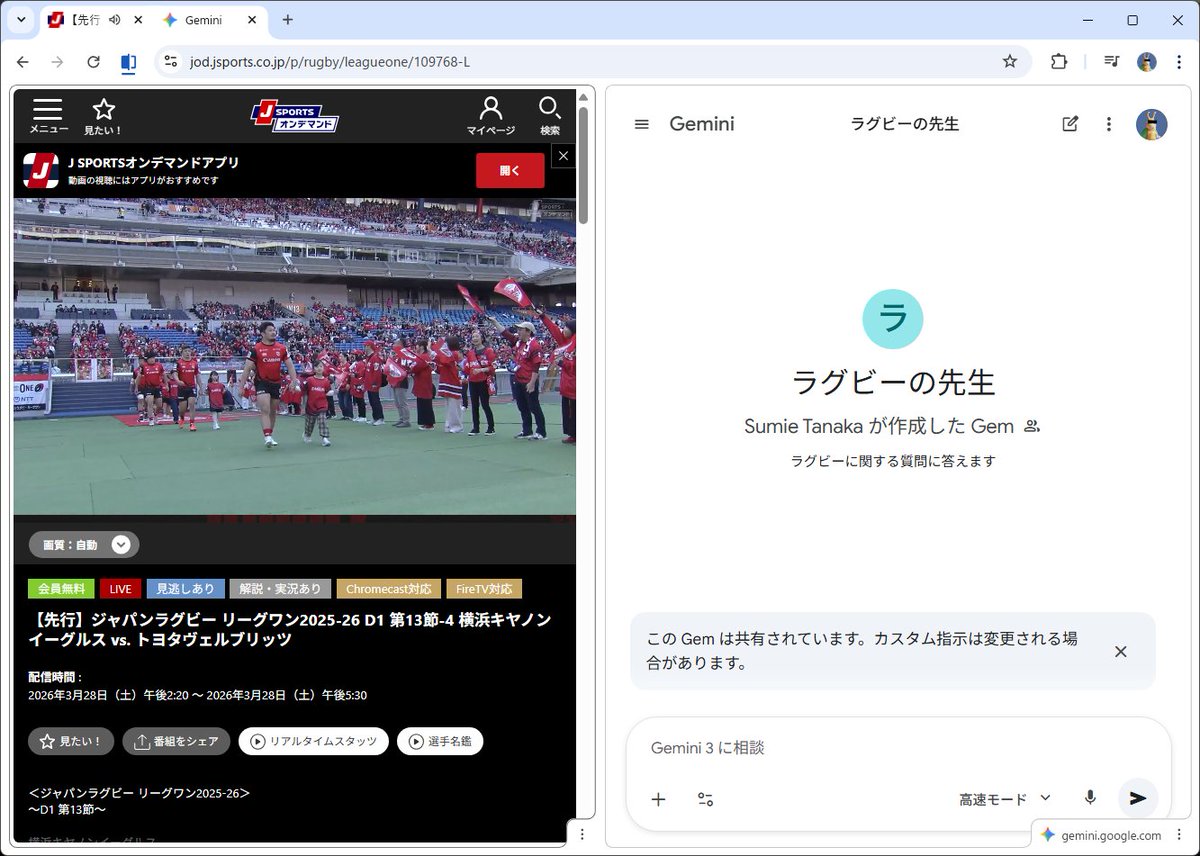This screenshot has width=1200, height=856.
Task: Click the Gemini account avatar
Action: [1152, 124]
